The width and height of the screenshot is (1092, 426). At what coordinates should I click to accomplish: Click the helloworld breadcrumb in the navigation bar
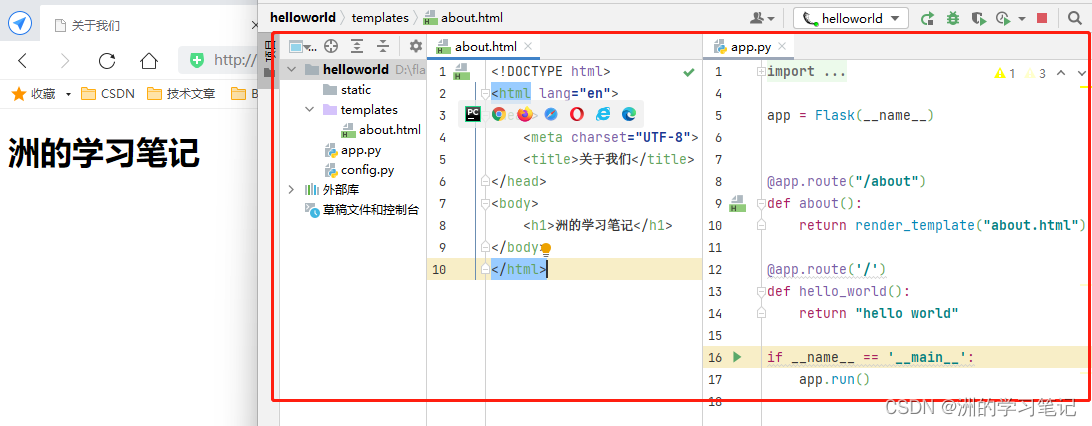(303, 18)
